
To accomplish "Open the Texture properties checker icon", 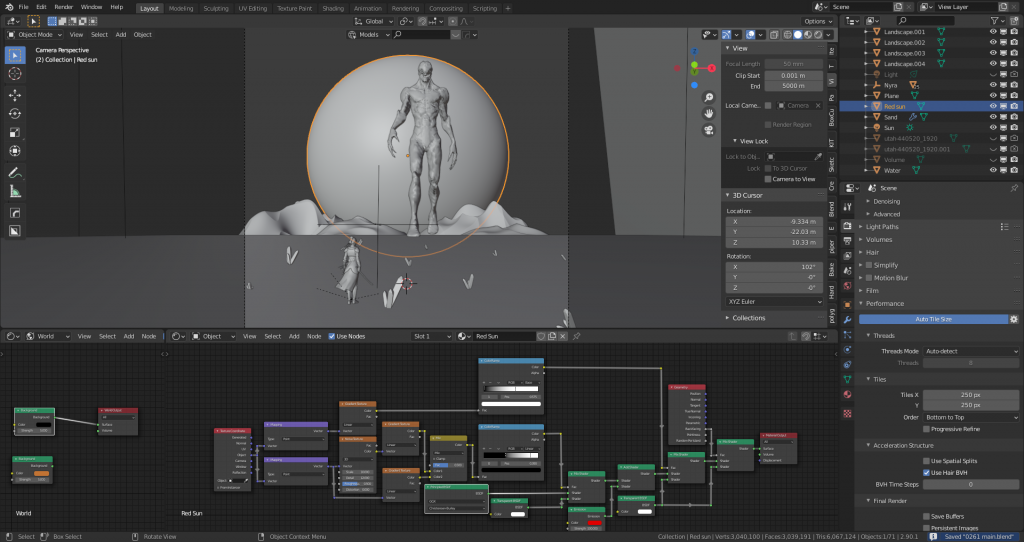I will [847, 413].
